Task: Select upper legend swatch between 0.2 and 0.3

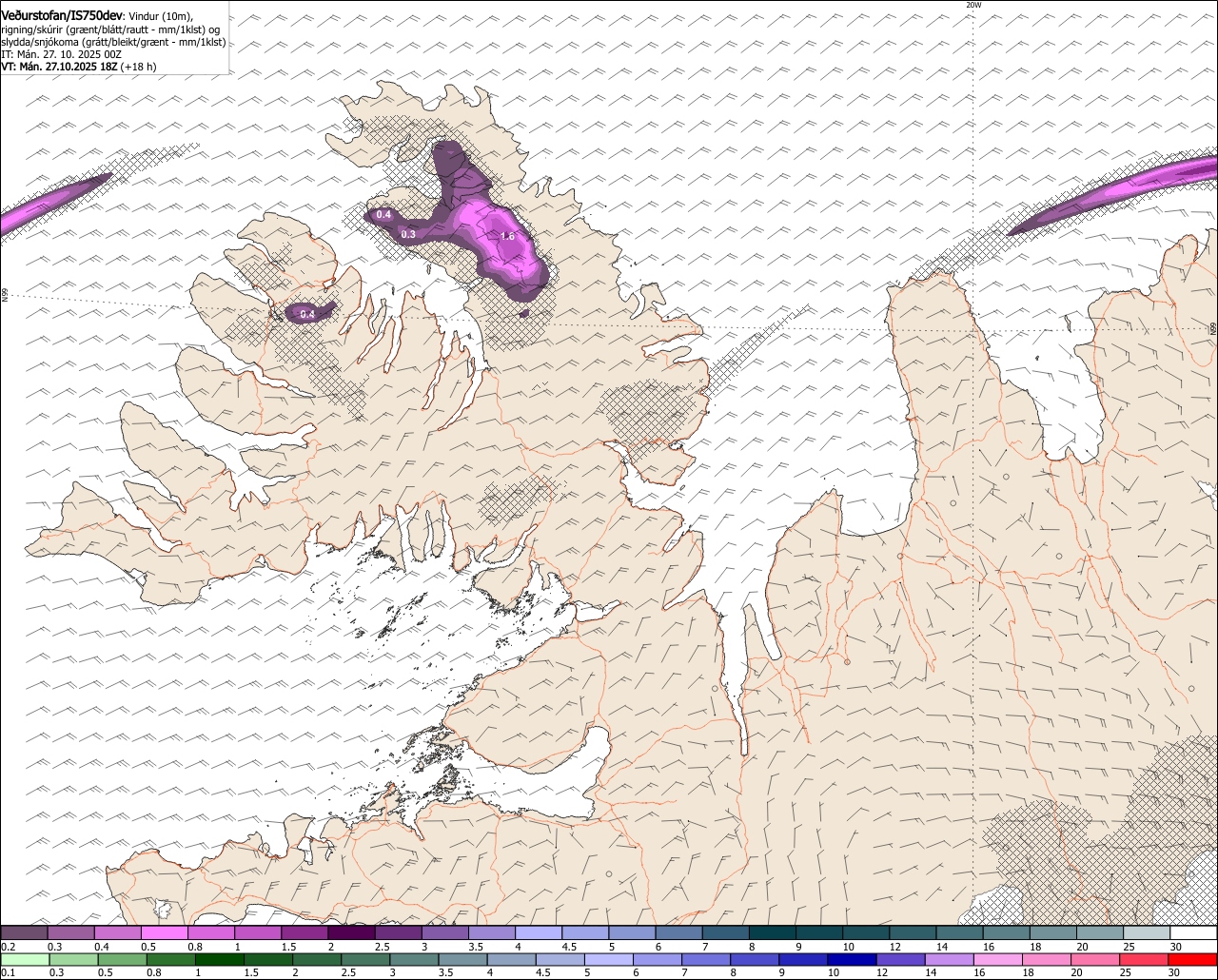Action: (25, 932)
